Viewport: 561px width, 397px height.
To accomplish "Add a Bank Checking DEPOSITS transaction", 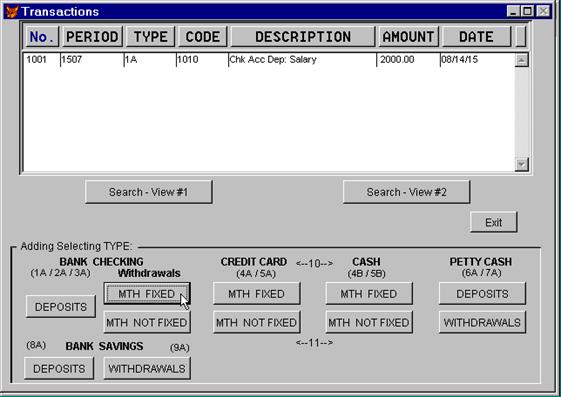I will point(61,307).
